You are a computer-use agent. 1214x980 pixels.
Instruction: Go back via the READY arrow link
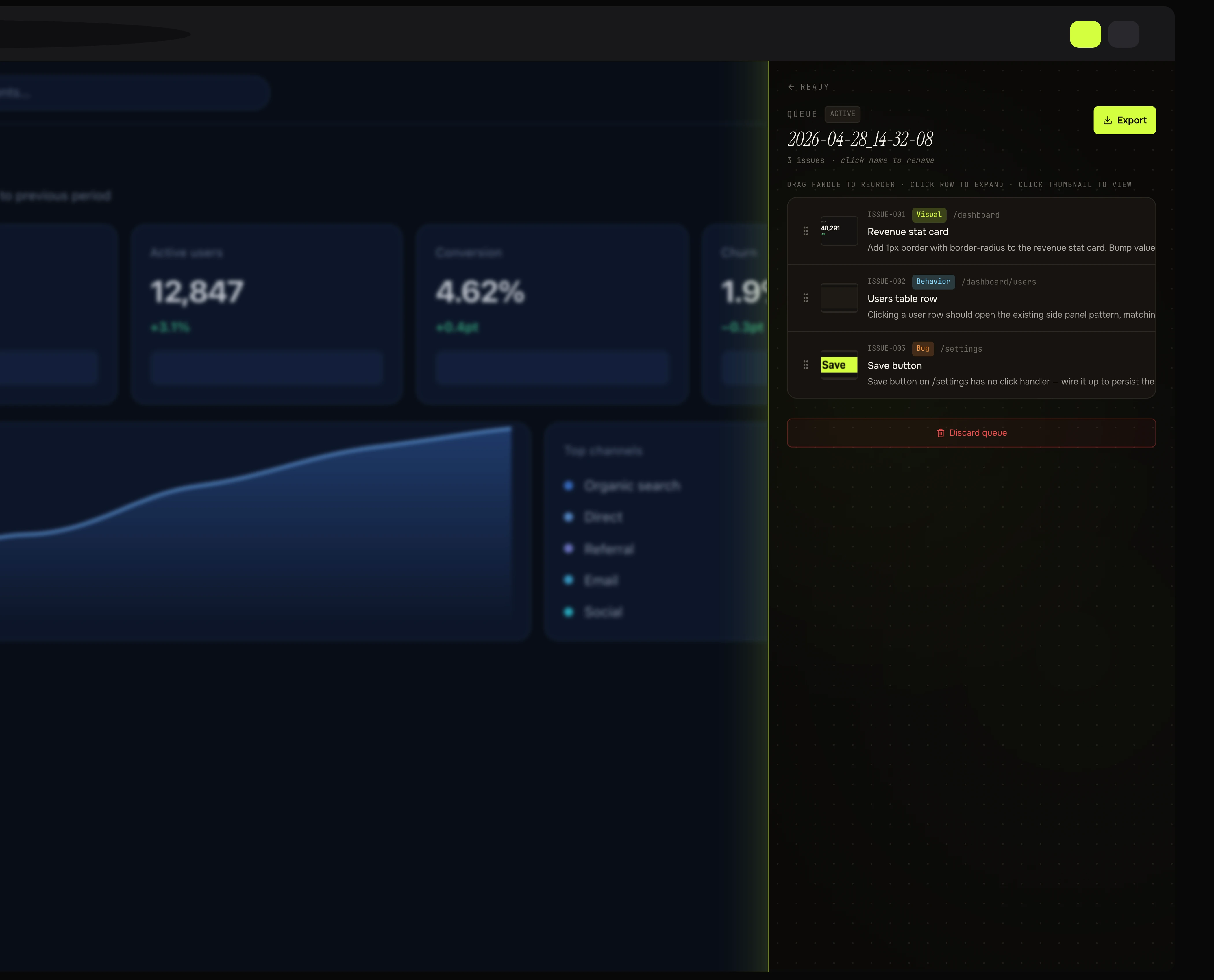[808, 87]
